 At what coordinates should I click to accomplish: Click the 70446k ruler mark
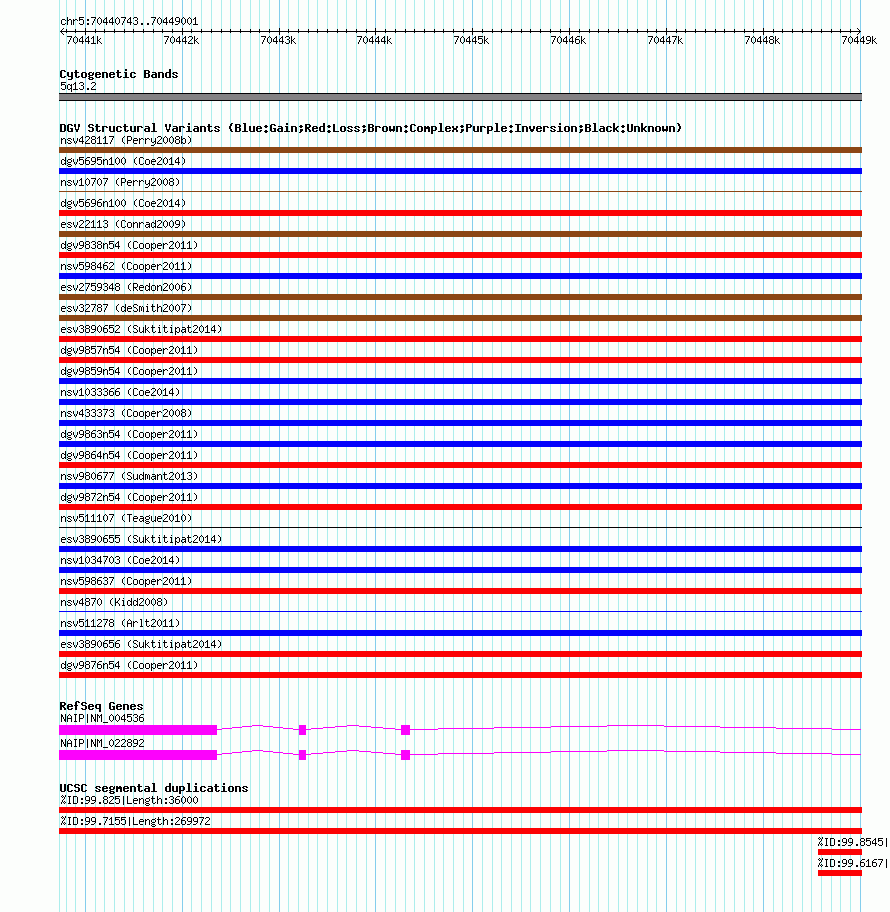click(568, 40)
